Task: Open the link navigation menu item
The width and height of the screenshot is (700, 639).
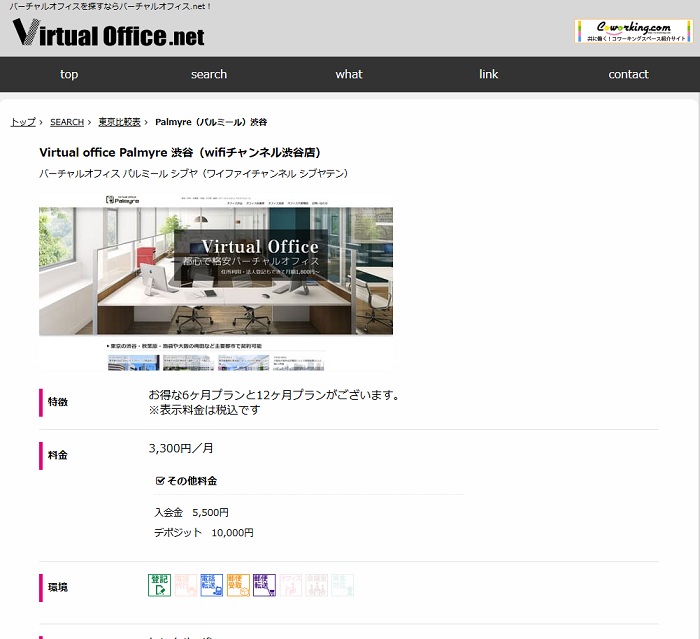Action: [488, 74]
